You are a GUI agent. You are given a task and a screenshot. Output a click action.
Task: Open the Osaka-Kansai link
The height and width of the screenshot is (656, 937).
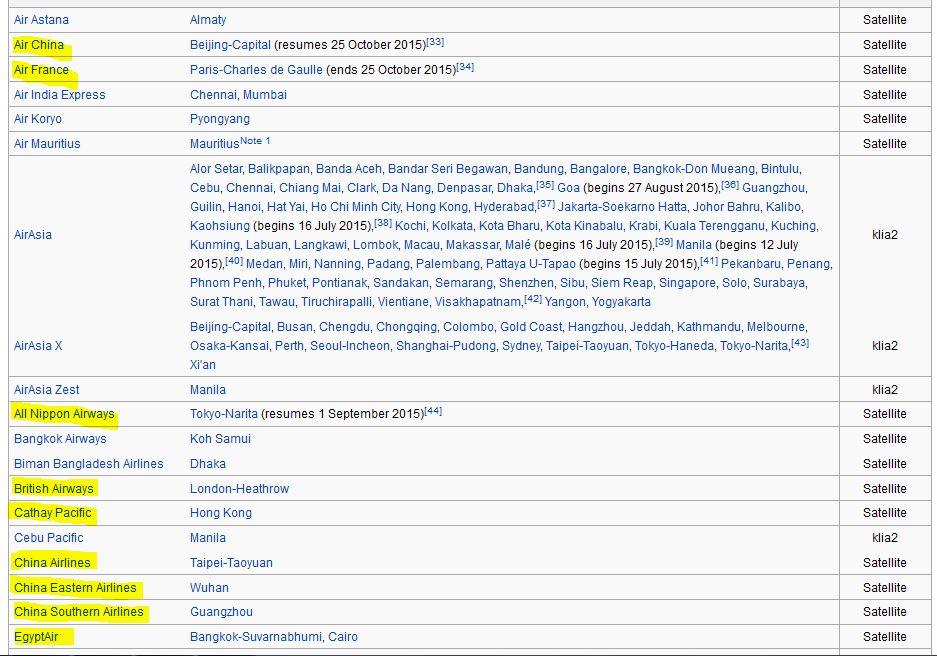pyautogui.click(x=229, y=347)
